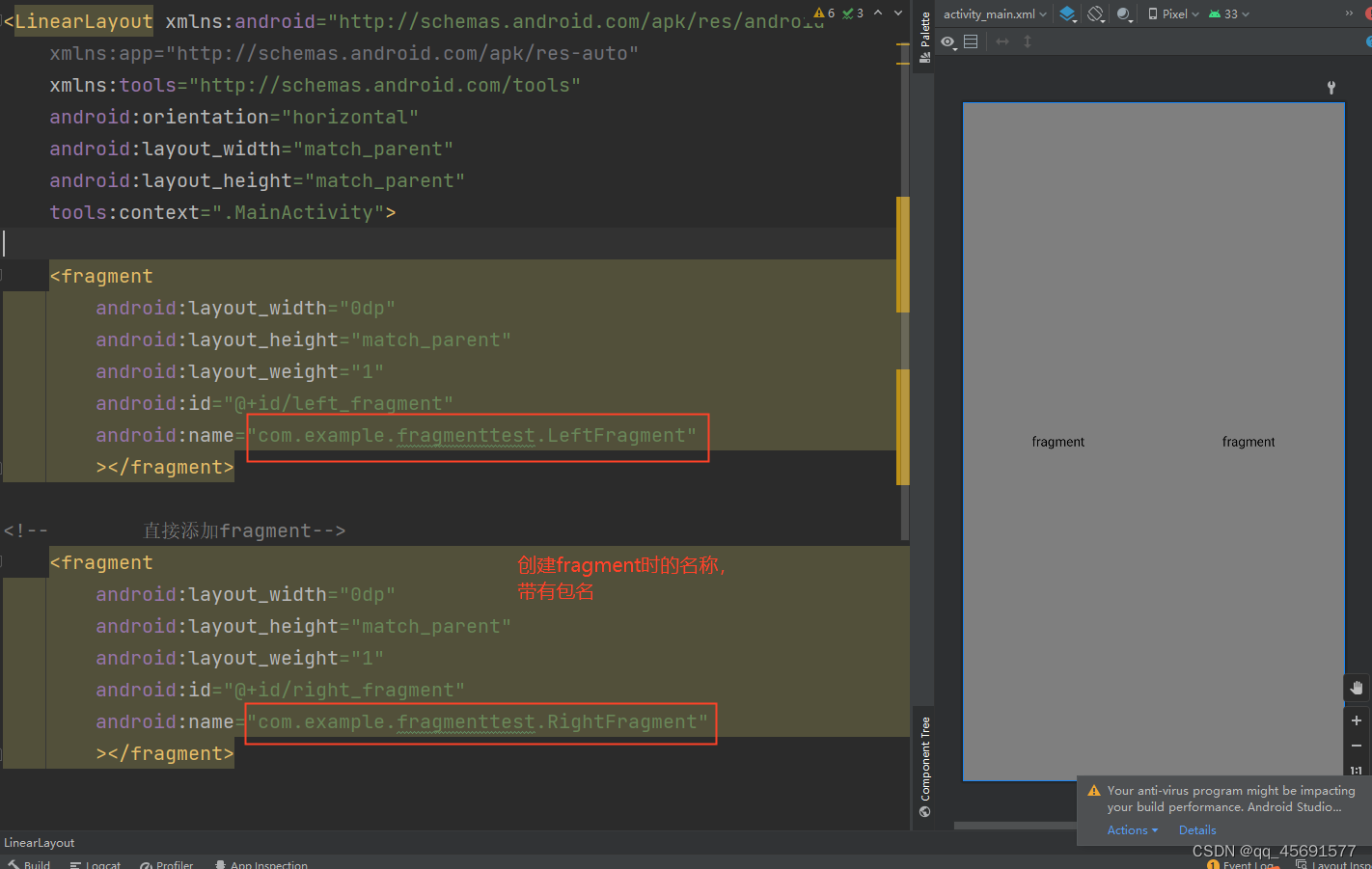Click the editor vertical scrollbar
1372x869 pixels.
[x=903, y=289]
